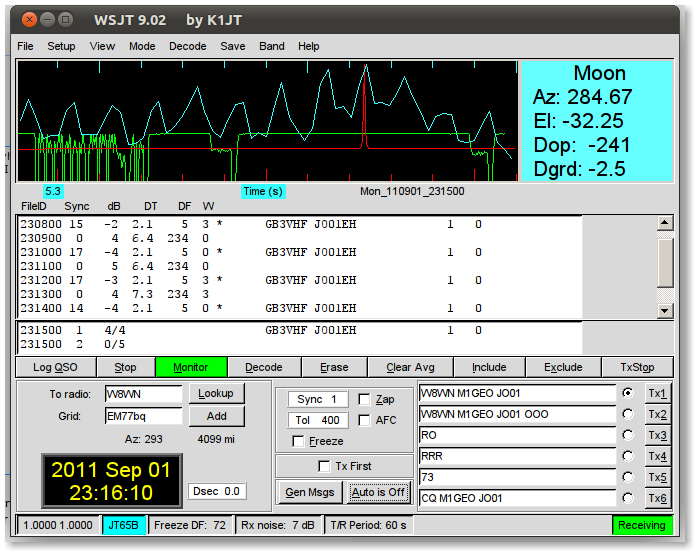Click the Sync 1 value control
This screenshot has height=551, width=694.
pyautogui.click(x=317, y=399)
